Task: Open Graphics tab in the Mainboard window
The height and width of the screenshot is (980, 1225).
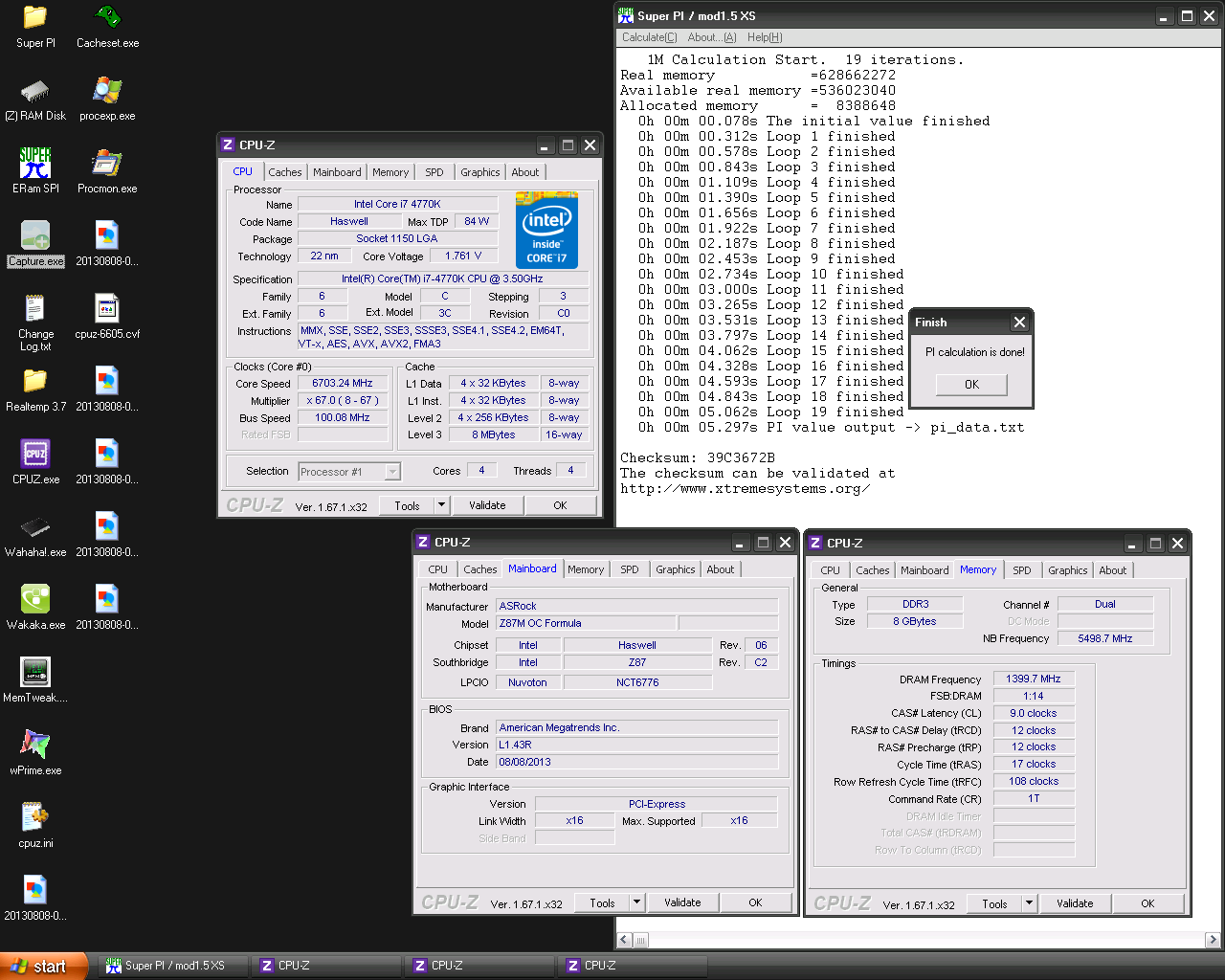Action: coord(676,569)
